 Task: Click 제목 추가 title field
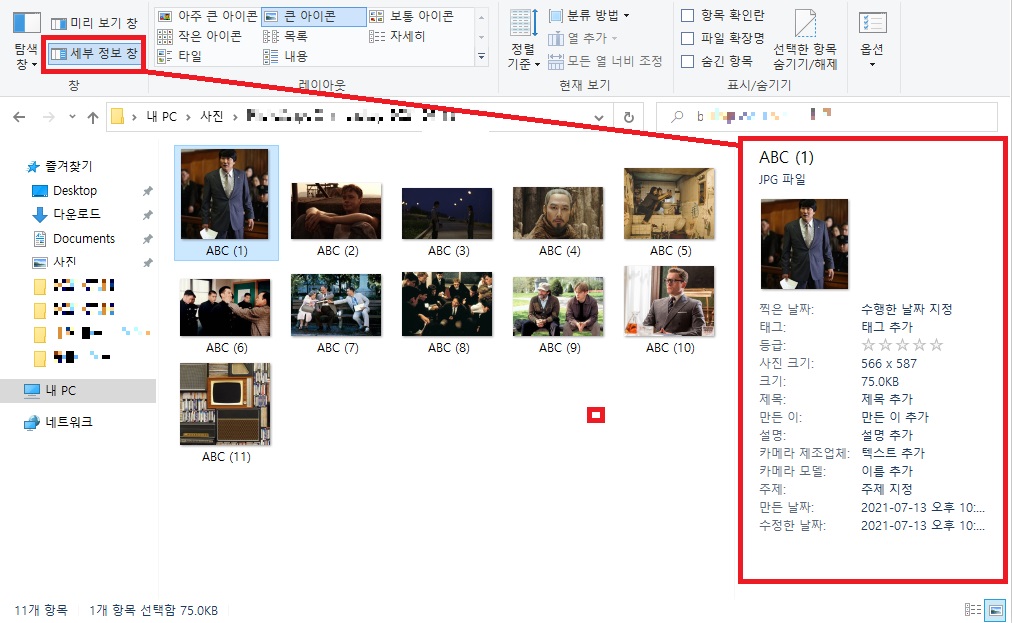click(887, 399)
